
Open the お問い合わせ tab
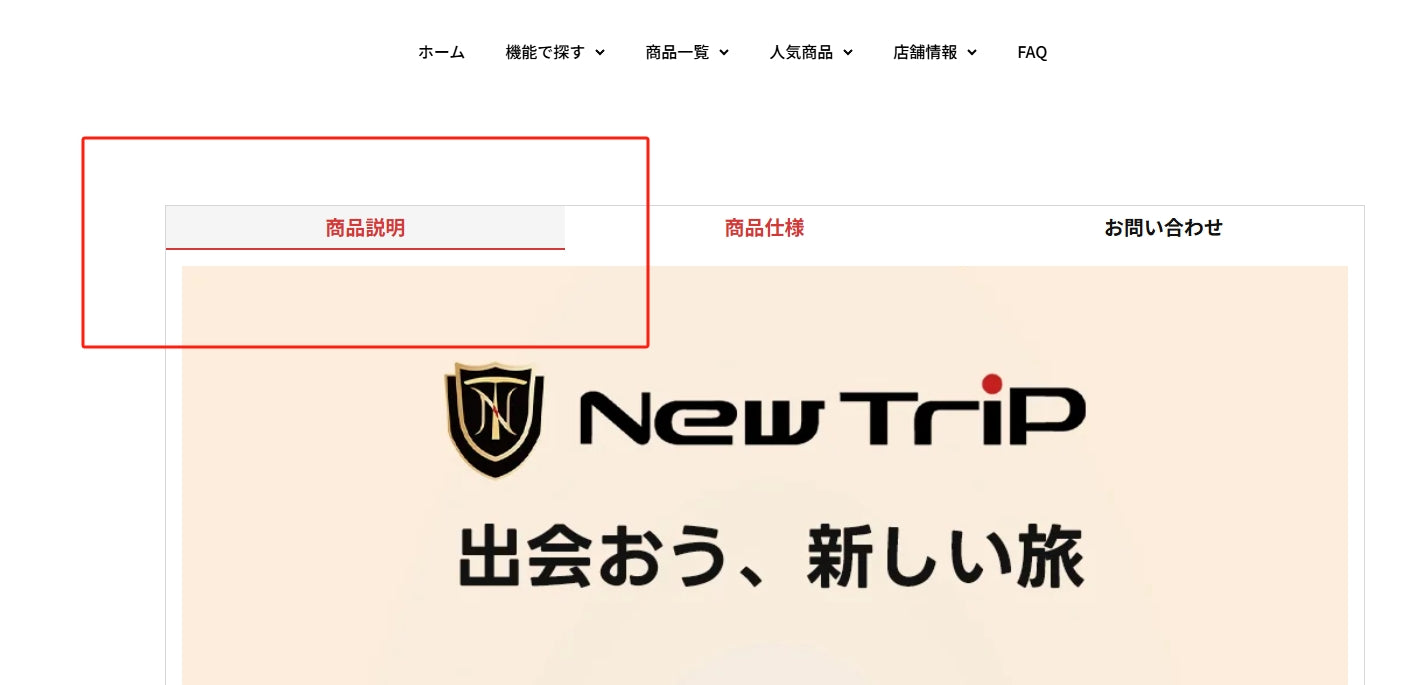[x=1164, y=227]
